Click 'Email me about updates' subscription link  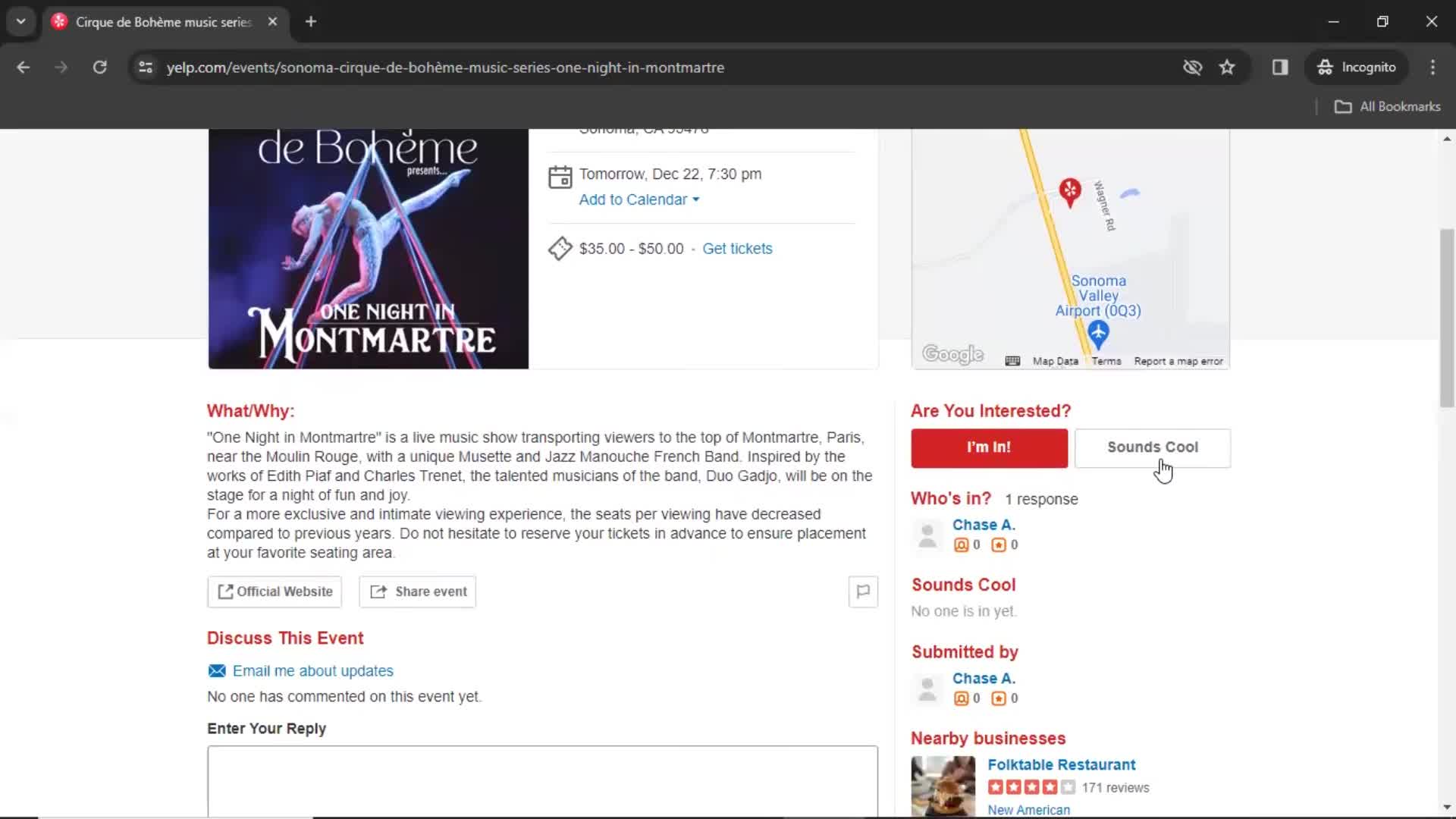point(313,670)
